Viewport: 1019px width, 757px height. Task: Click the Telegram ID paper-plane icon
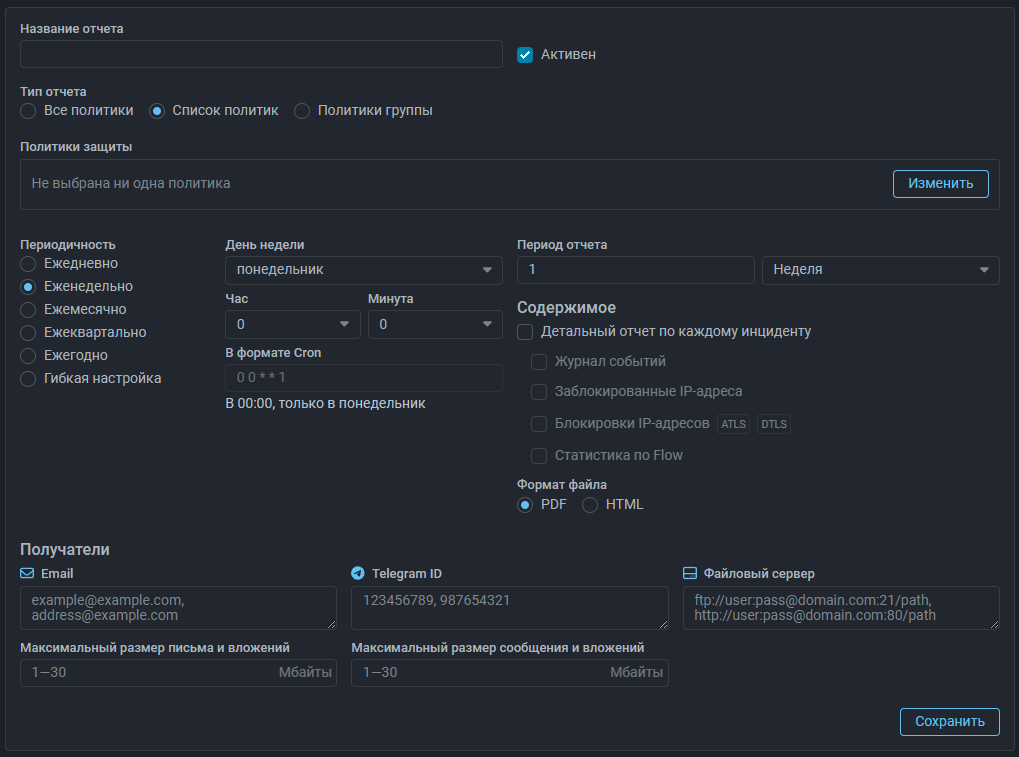click(358, 574)
